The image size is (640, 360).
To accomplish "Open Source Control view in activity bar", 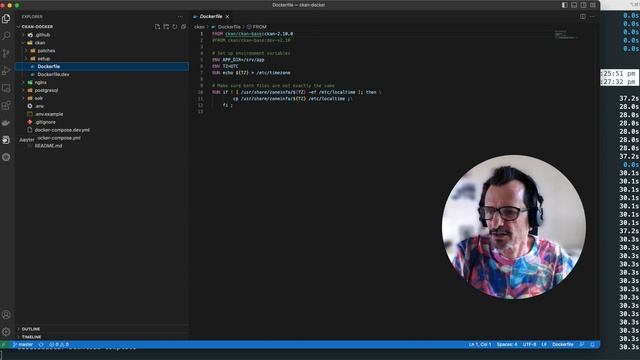I will point(6,53).
